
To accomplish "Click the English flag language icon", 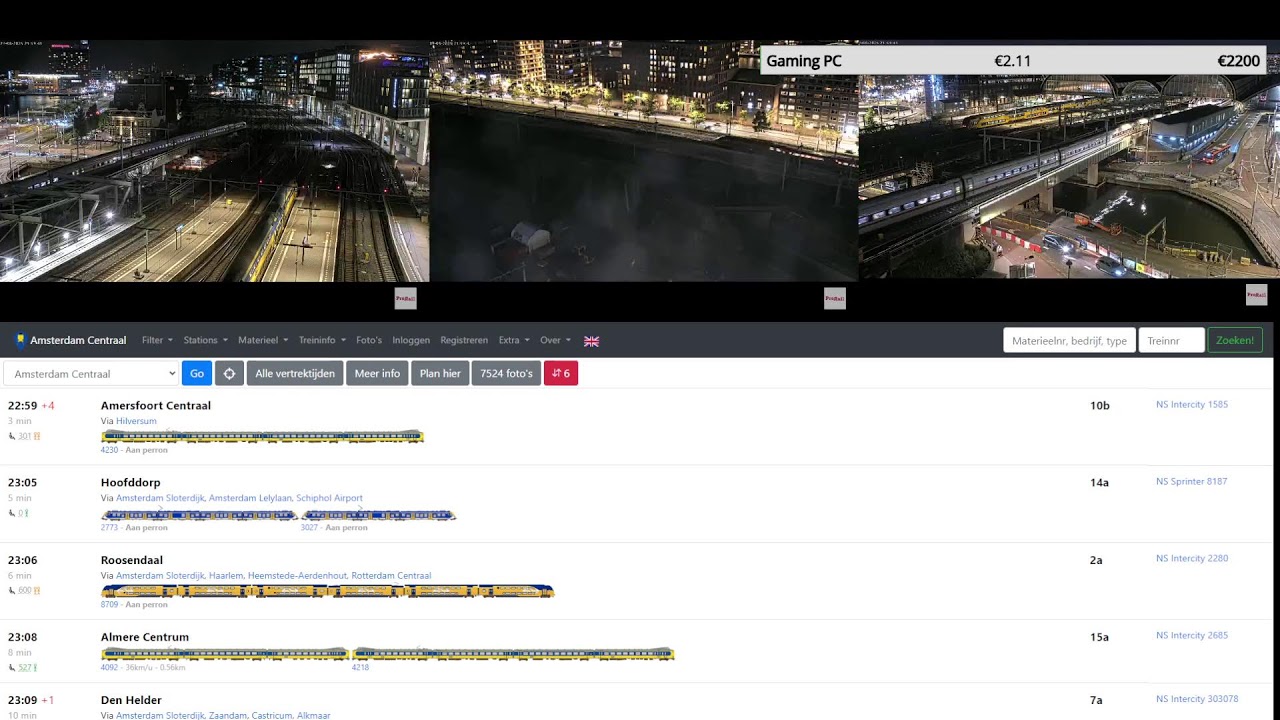I will click(591, 341).
